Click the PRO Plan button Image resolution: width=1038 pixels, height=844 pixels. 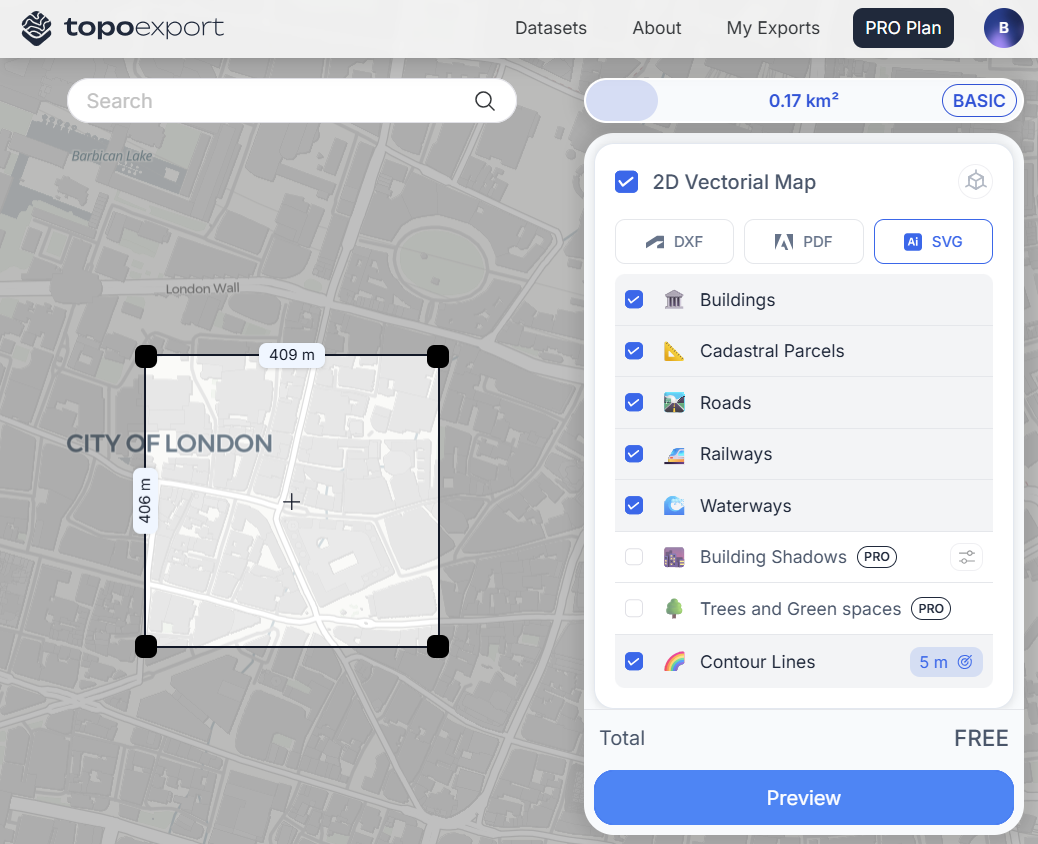click(903, 28)
